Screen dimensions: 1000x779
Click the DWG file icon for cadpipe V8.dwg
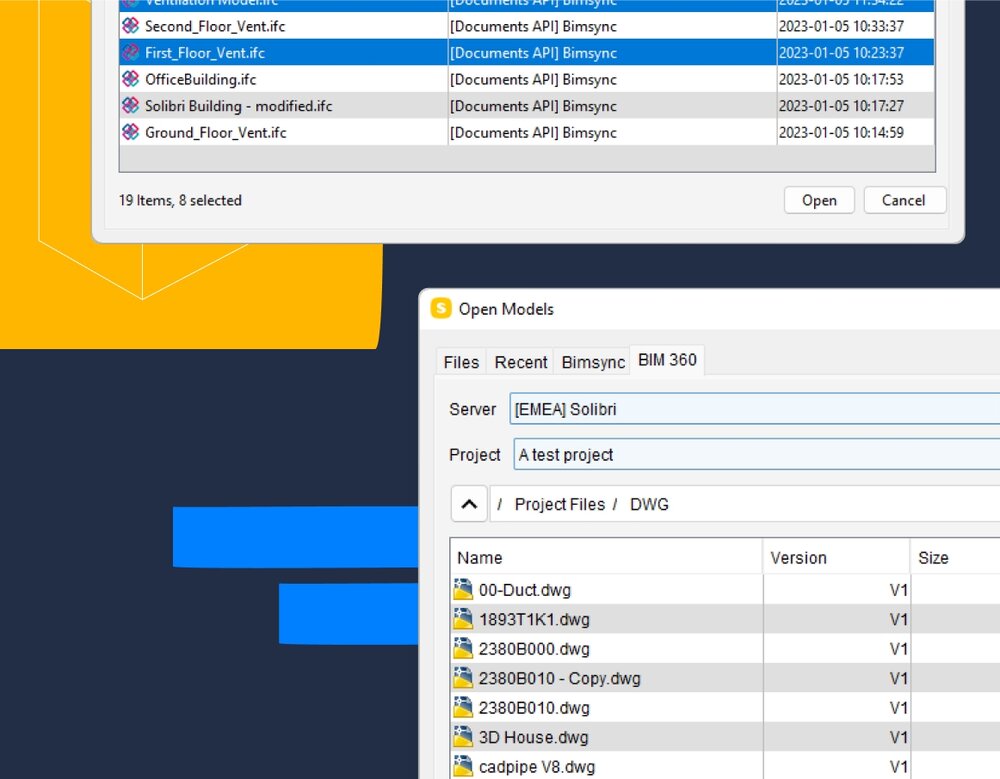(x=463, y=766)
